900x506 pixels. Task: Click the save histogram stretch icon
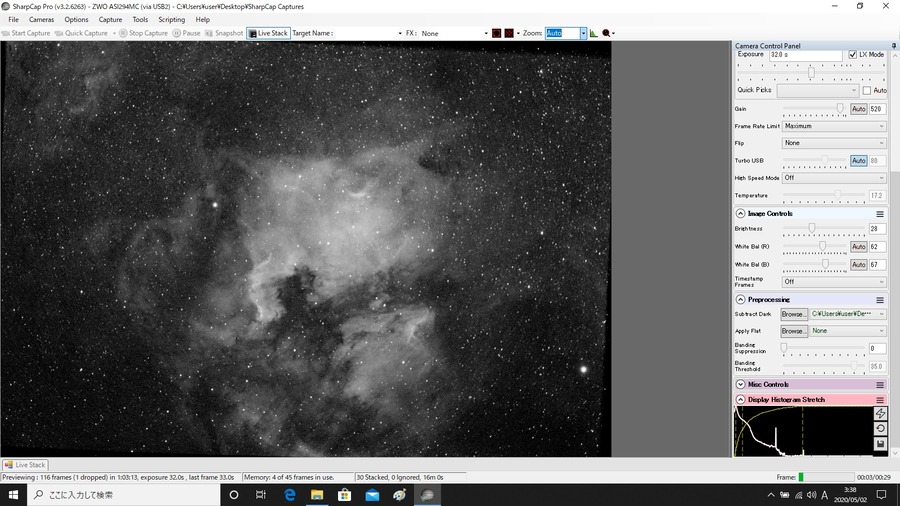tap(880, 443)
